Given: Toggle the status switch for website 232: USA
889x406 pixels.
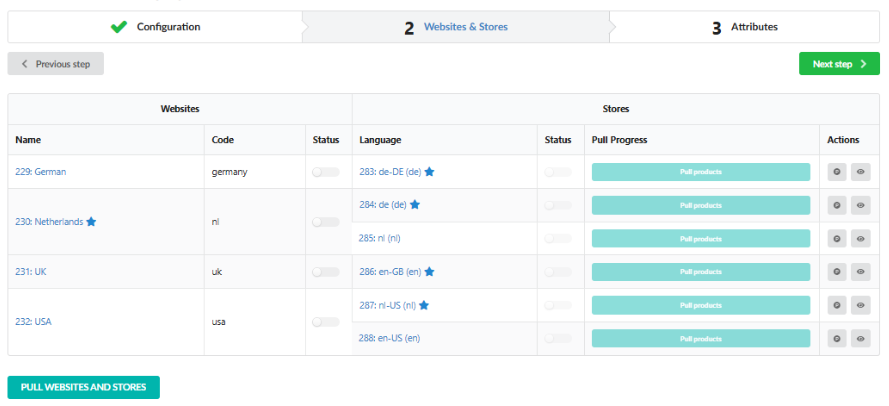Looking at the screenshot, I should point(325,322).
